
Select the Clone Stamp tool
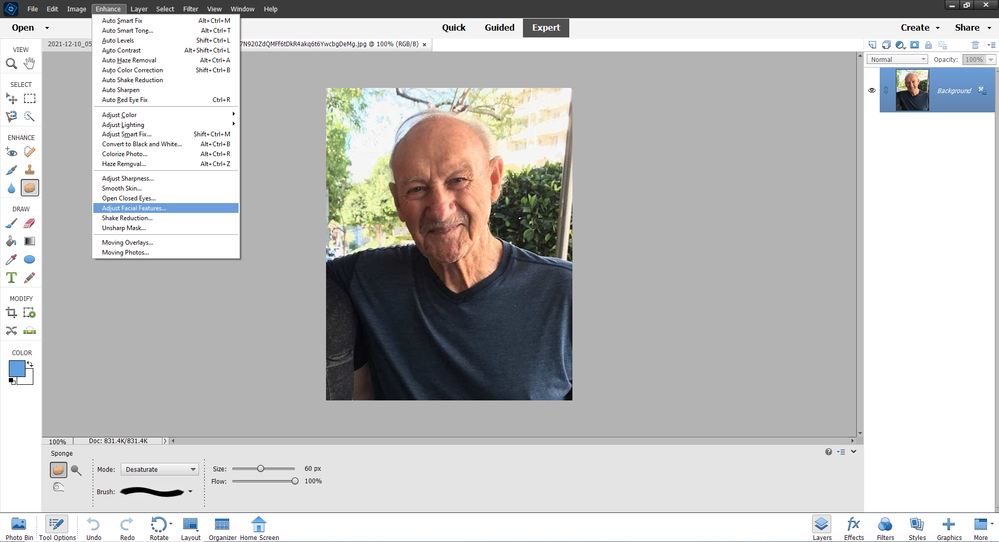click(29, 170)
